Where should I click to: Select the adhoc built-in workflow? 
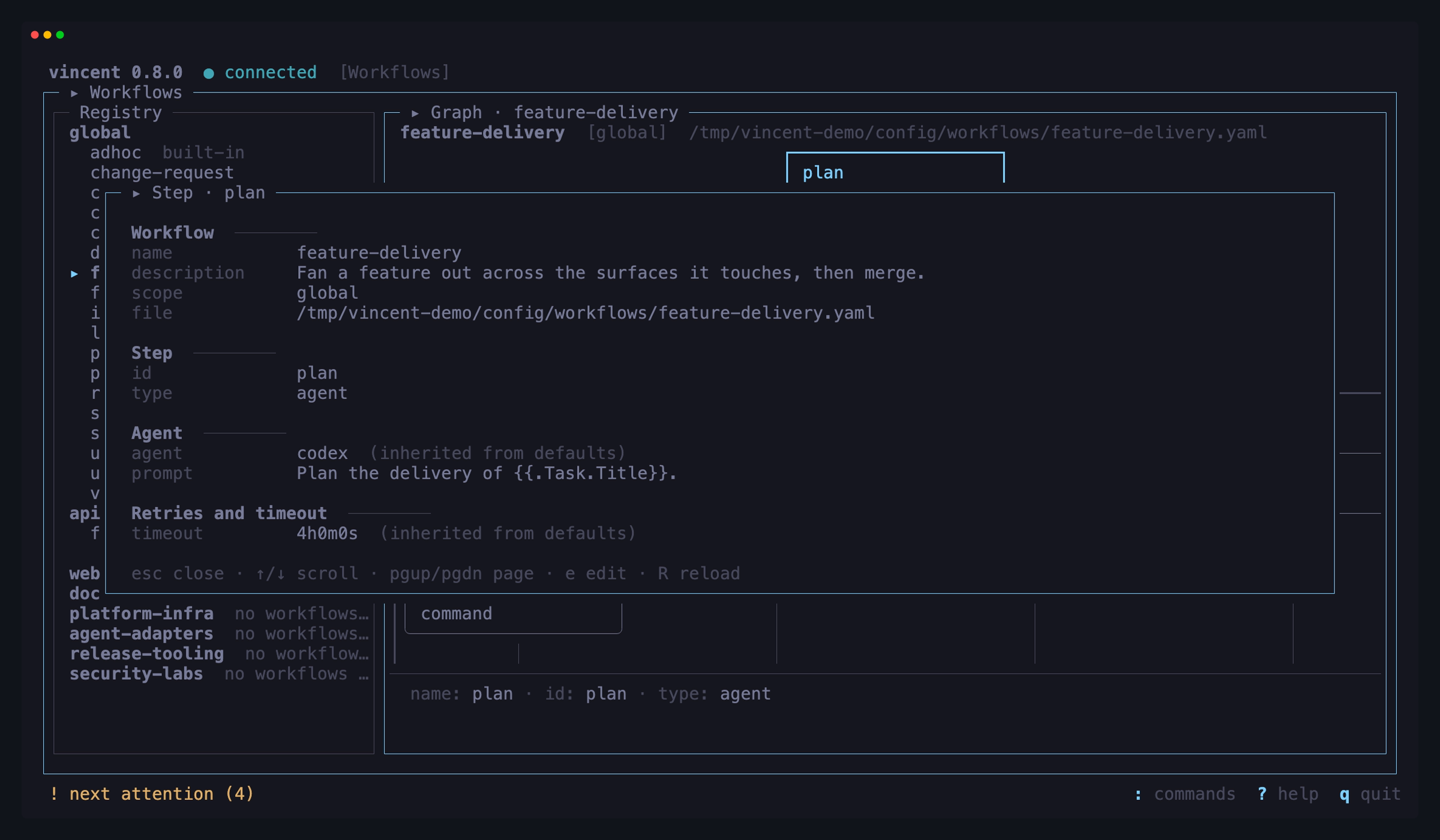tap(167, 153)
